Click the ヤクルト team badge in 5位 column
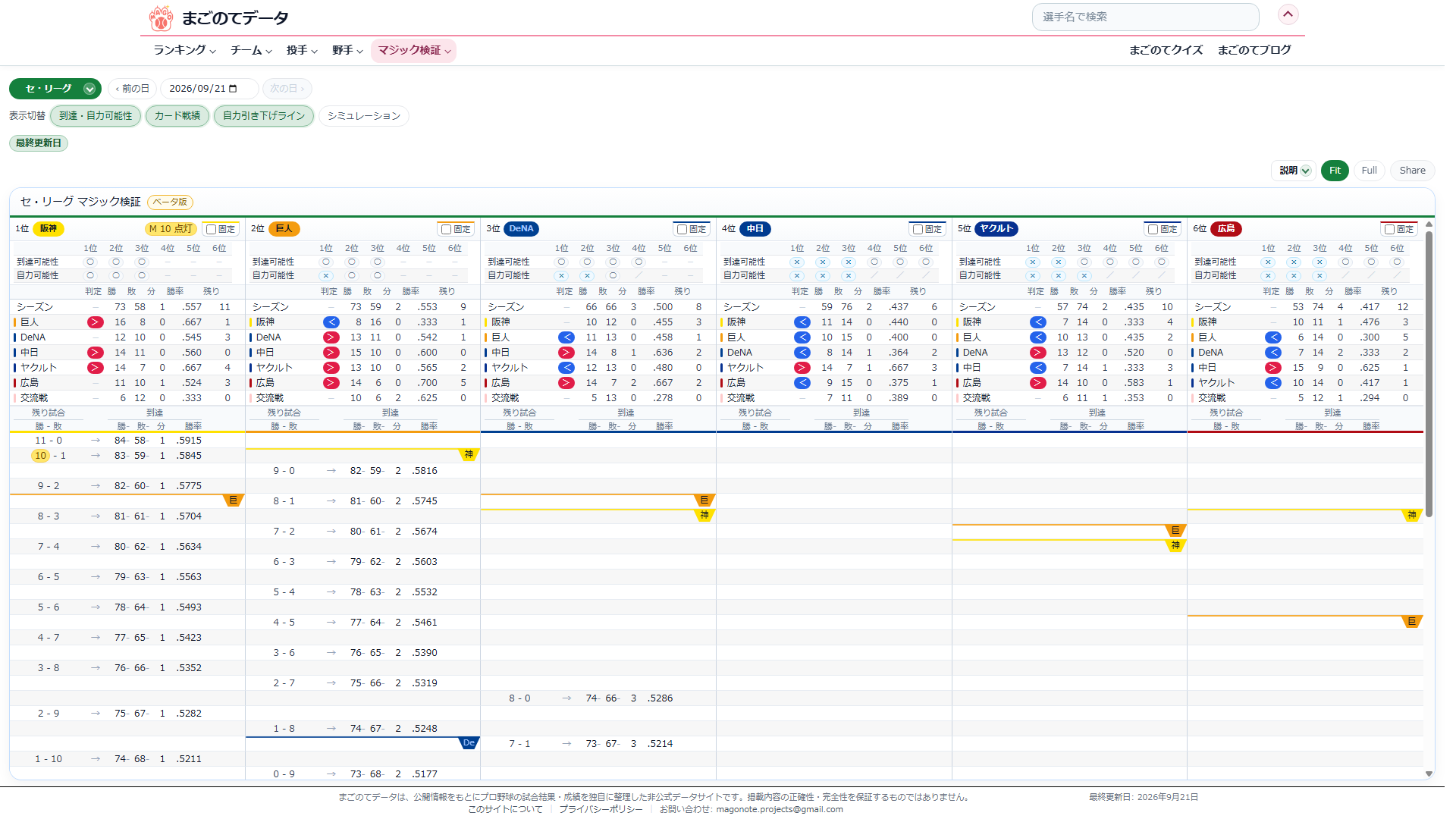 coord(996,229)
